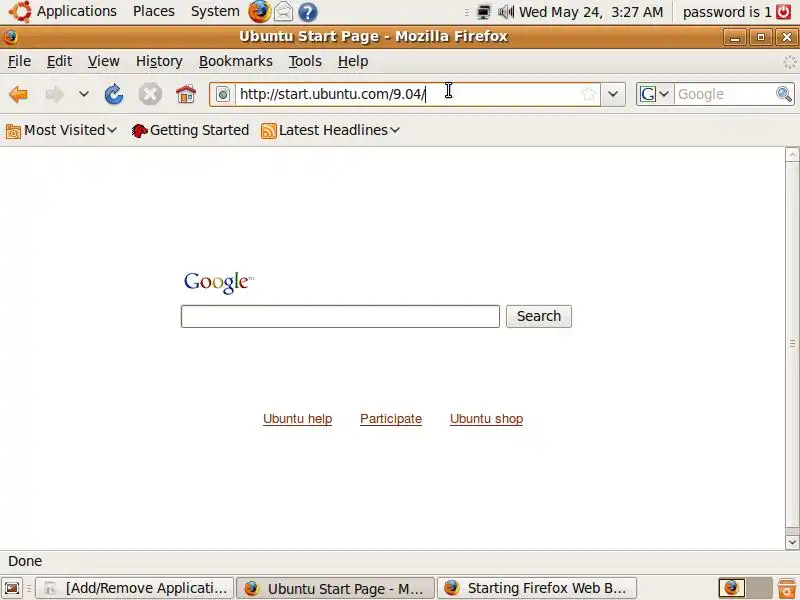Open the mail client panel icon
The width and height of the screenshot is (800, 600).
point(284,12)
